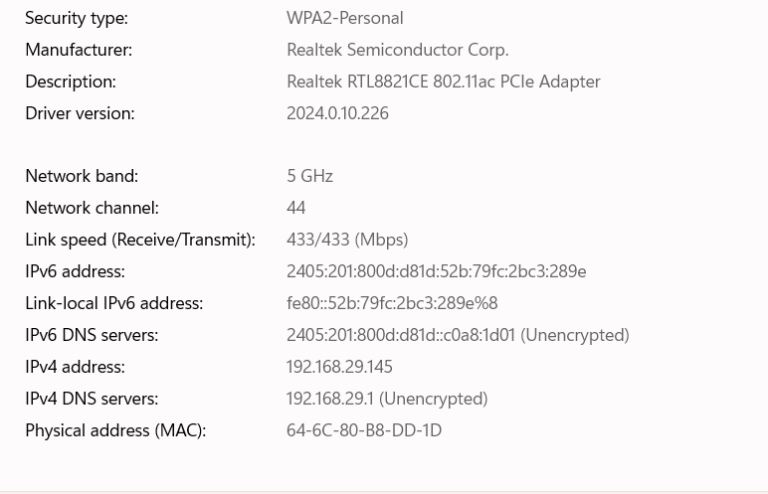Select driver version 2024.0.10.226
This screenshot has width=768, height=494.
coord(337,114)
